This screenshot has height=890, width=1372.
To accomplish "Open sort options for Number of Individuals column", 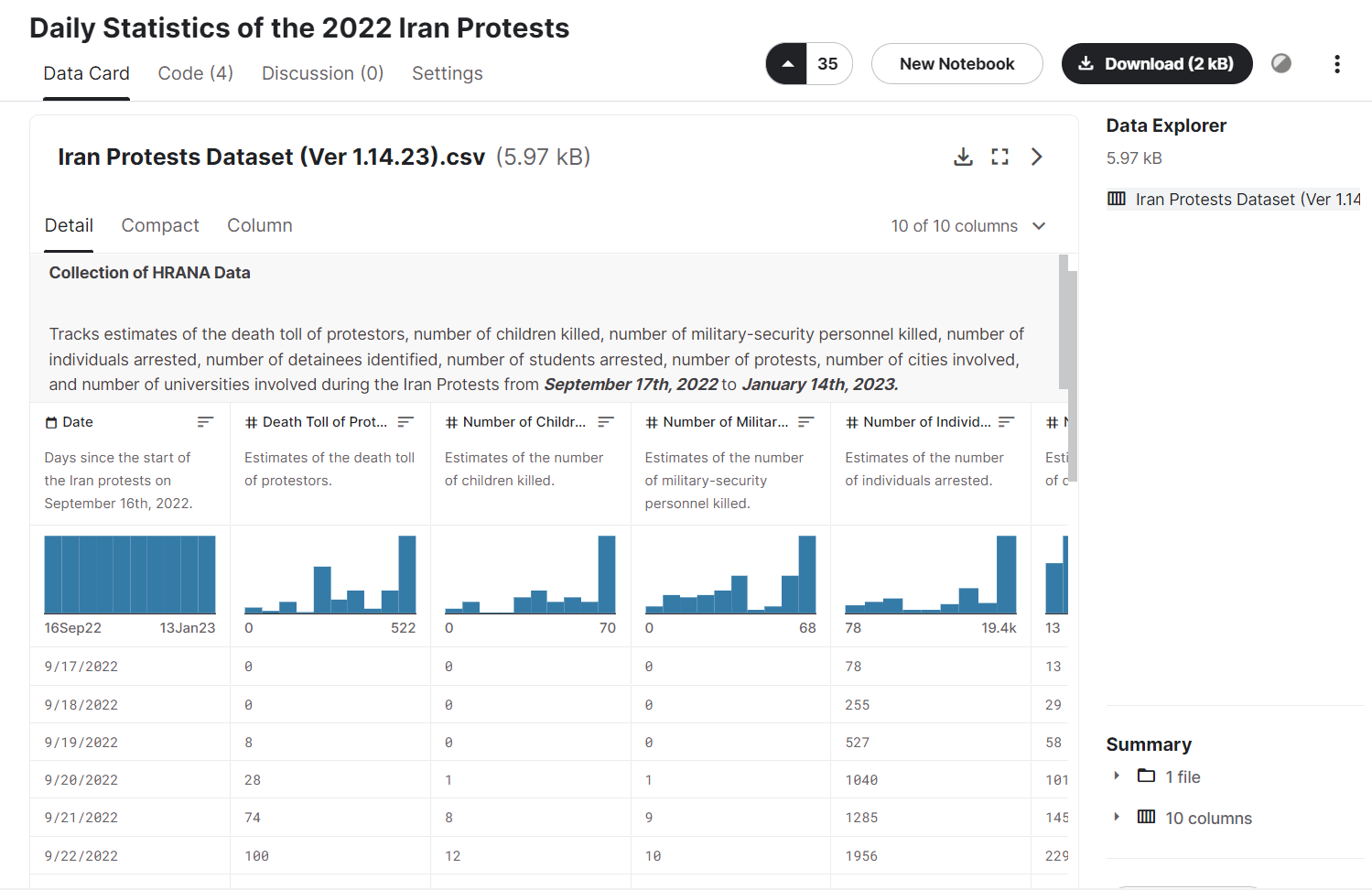I will pos(1007,422).
